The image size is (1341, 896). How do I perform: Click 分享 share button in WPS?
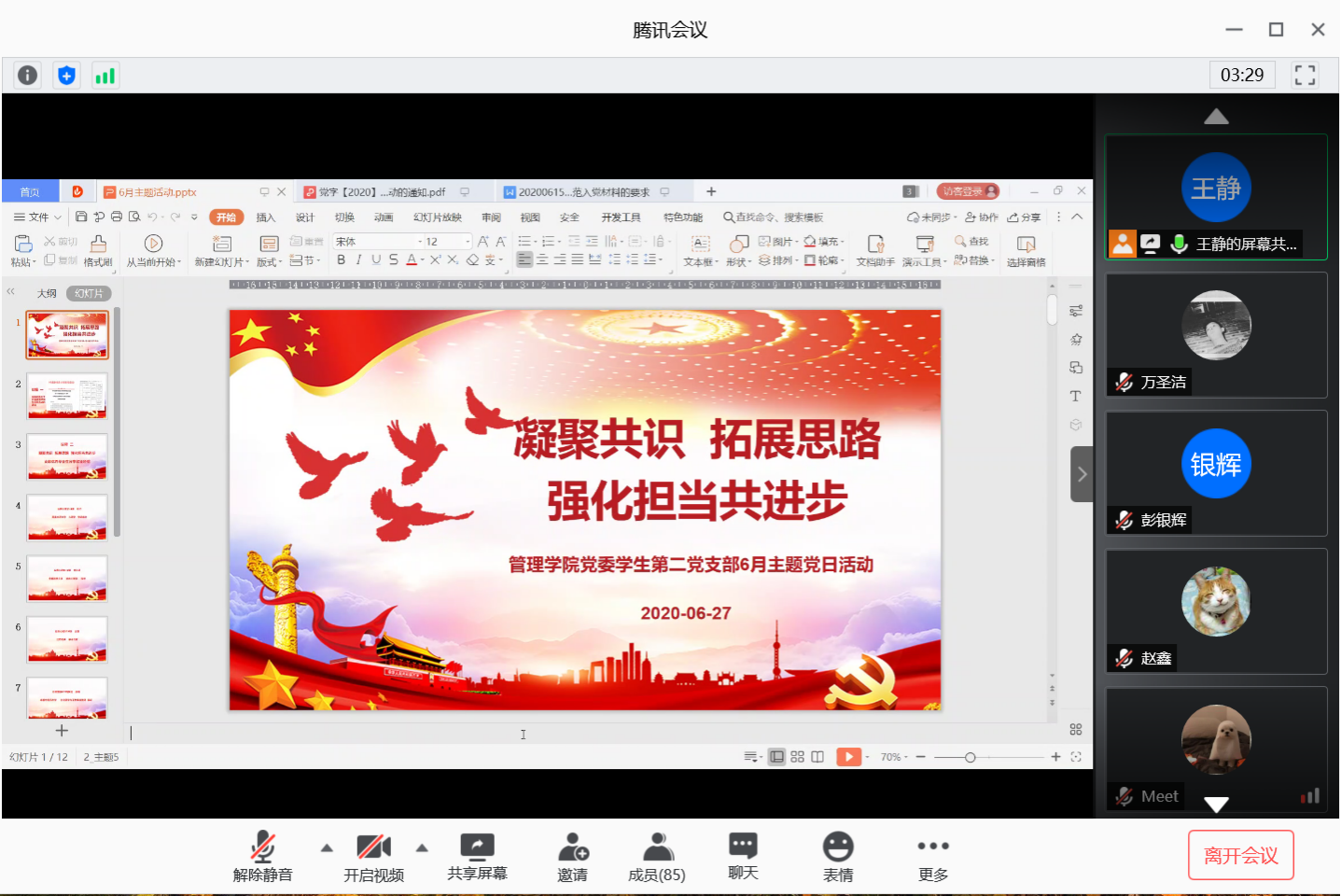[1025, 217]
